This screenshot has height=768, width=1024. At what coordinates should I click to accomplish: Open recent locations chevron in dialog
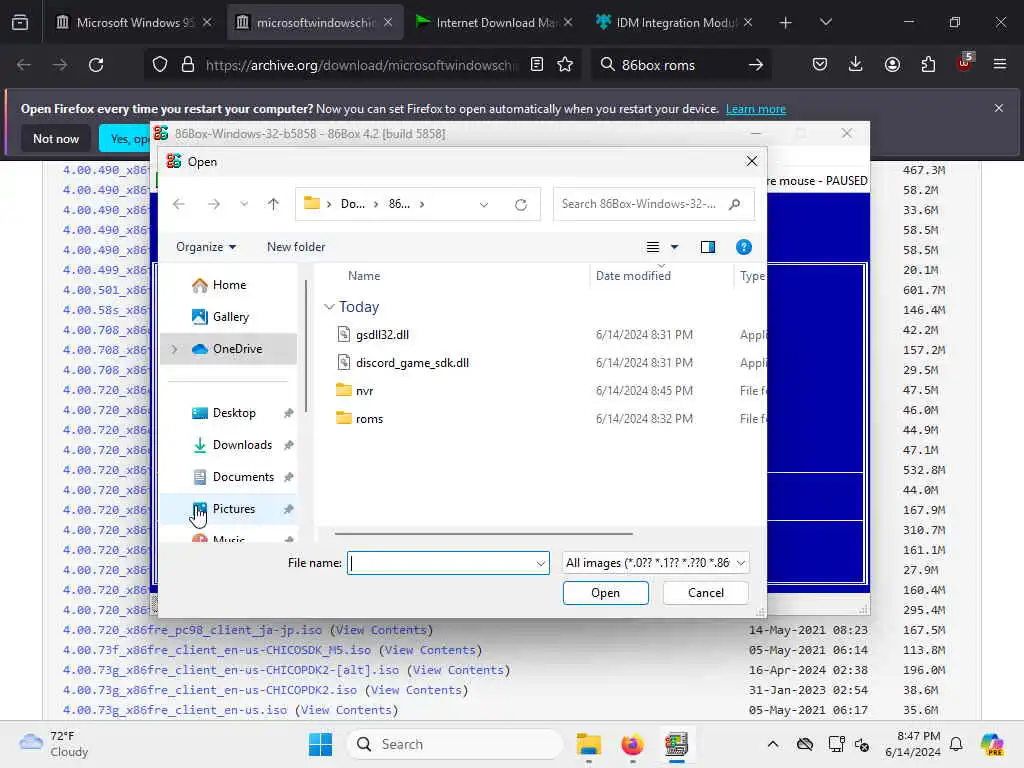[x=244, y=204]
